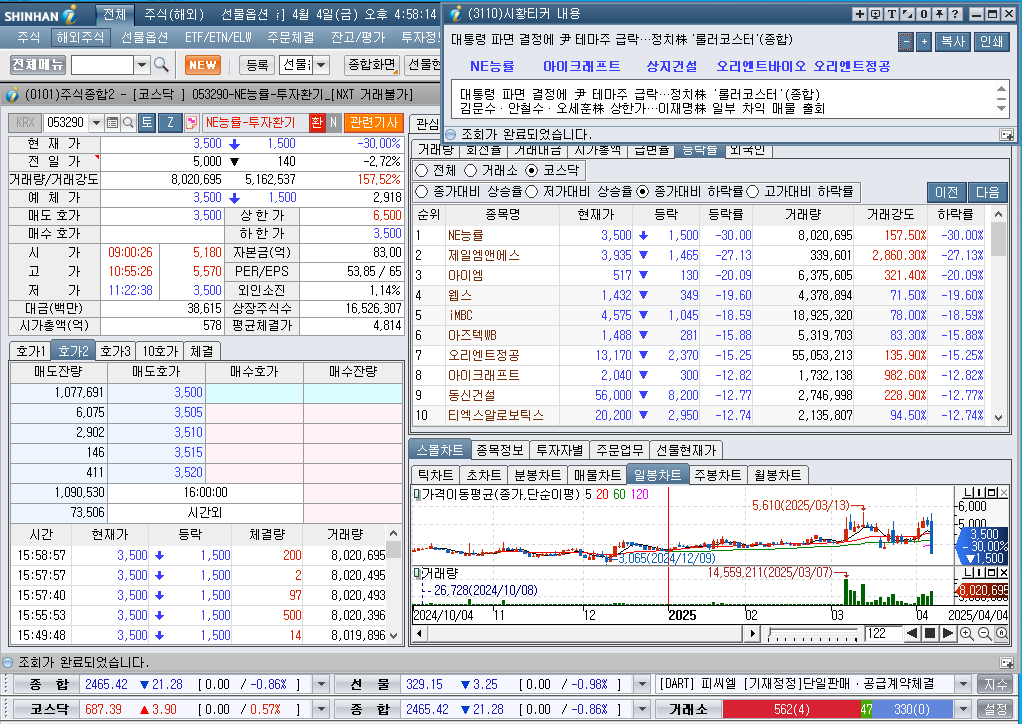Screen dimensions: 1022x724
Task: Select 고가대비 하락률 radio option
Action: [x=753, y=192]
